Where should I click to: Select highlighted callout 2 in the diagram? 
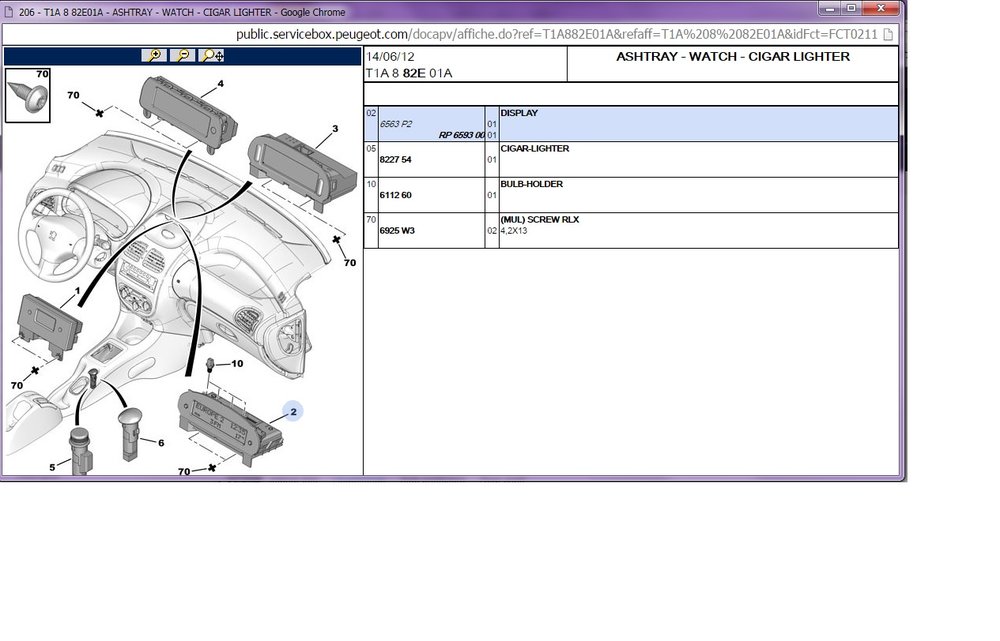pyautogui.click(x=293, y=412)
